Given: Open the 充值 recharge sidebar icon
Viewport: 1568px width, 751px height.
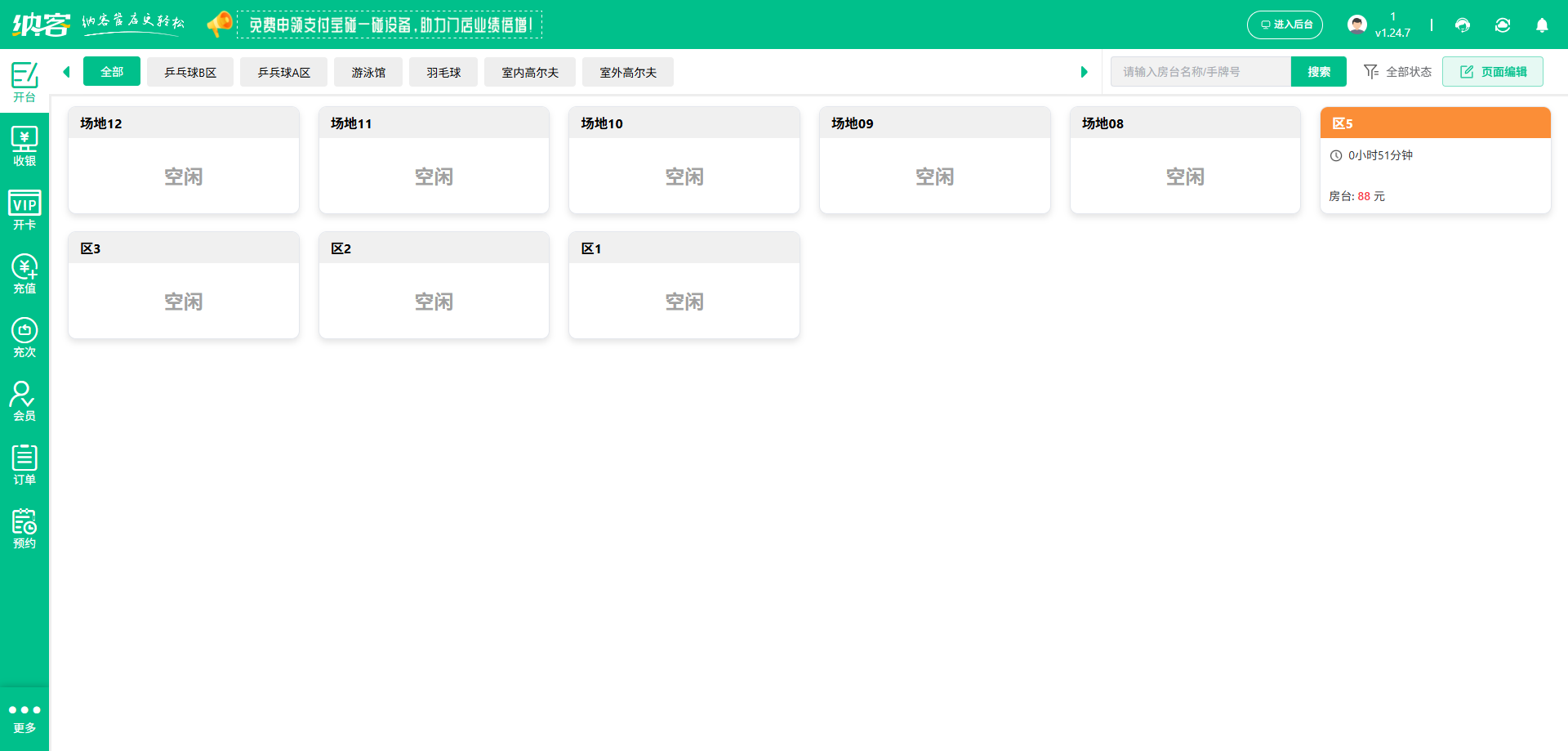Looking at the screenshot, I should point(24,274).
